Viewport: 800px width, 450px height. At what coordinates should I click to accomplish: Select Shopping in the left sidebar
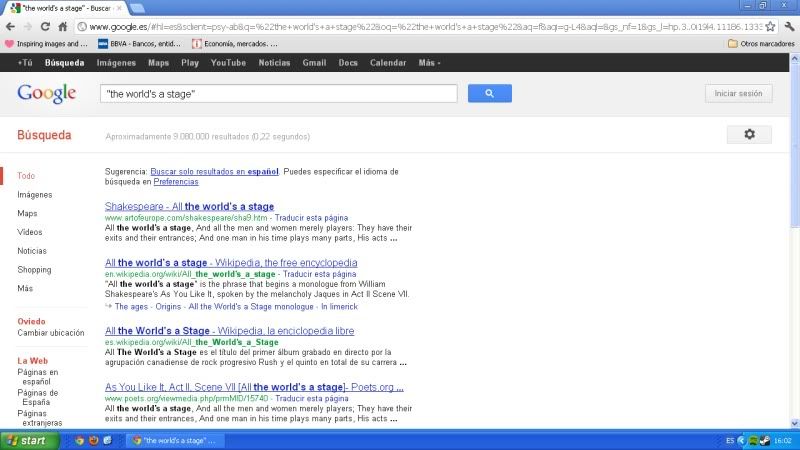pyautogui.click(x=34, y=269)
